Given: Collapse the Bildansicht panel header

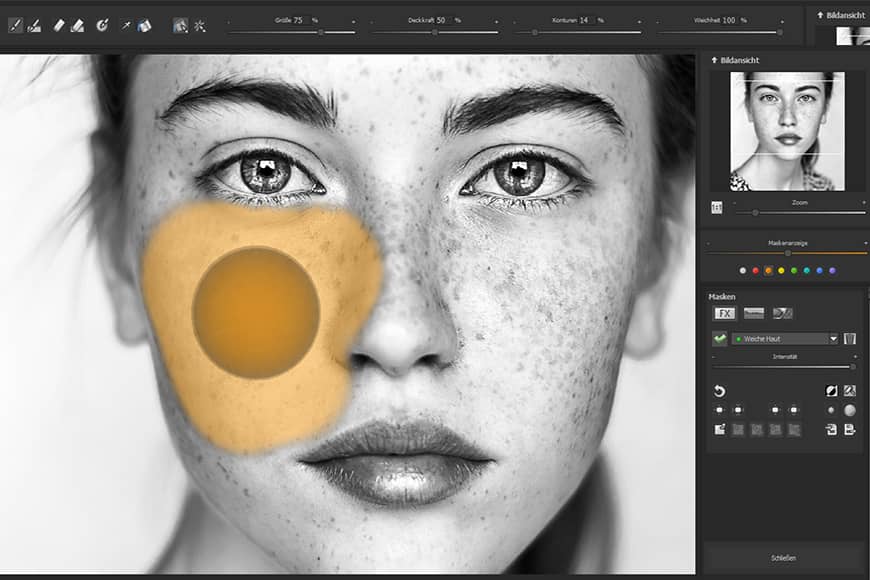Looking at the screenshot, I should pos(735,60).
